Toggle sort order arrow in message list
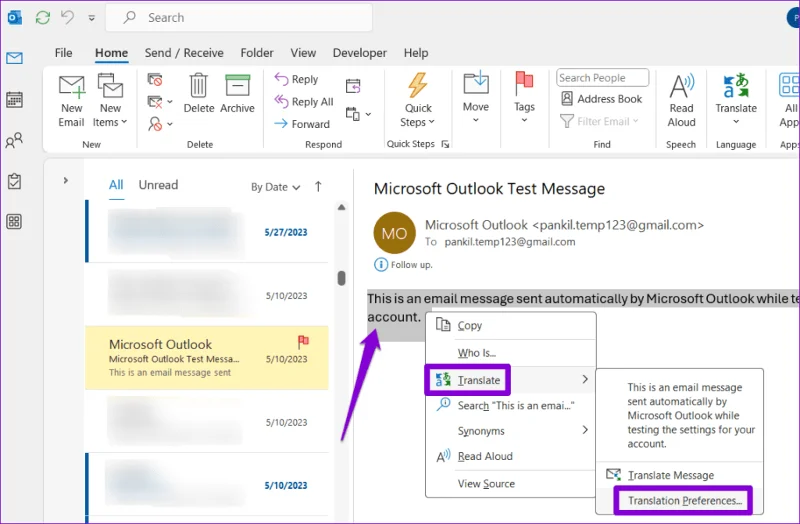Image resolution: width=800 pixels, height=524 pixels. 318,187
